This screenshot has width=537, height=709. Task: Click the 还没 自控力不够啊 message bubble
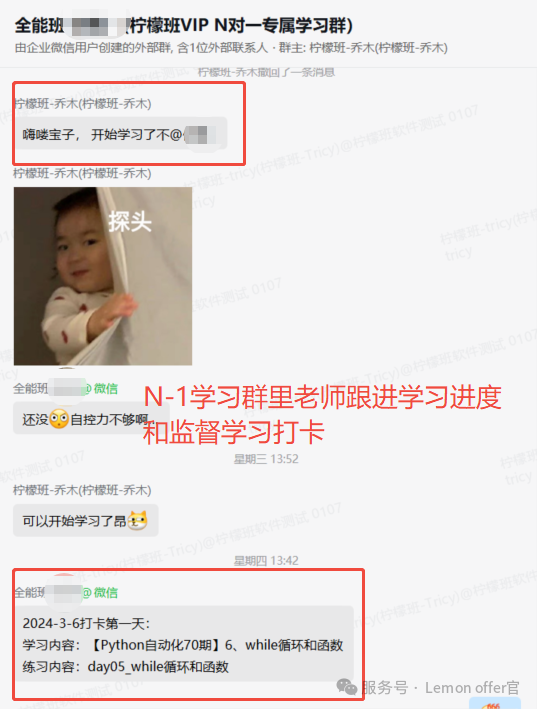coord(91,419)
